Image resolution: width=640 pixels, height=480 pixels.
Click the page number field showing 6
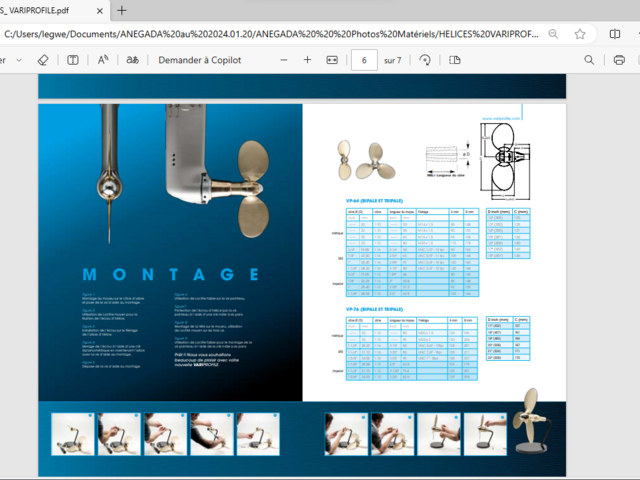pos(364,60)
